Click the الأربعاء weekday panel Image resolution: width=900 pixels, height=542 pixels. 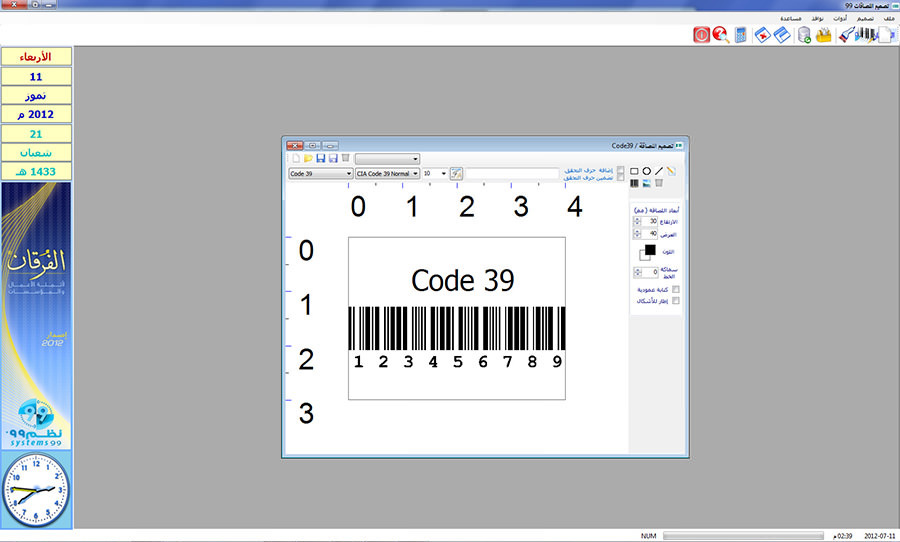[36, 57]
